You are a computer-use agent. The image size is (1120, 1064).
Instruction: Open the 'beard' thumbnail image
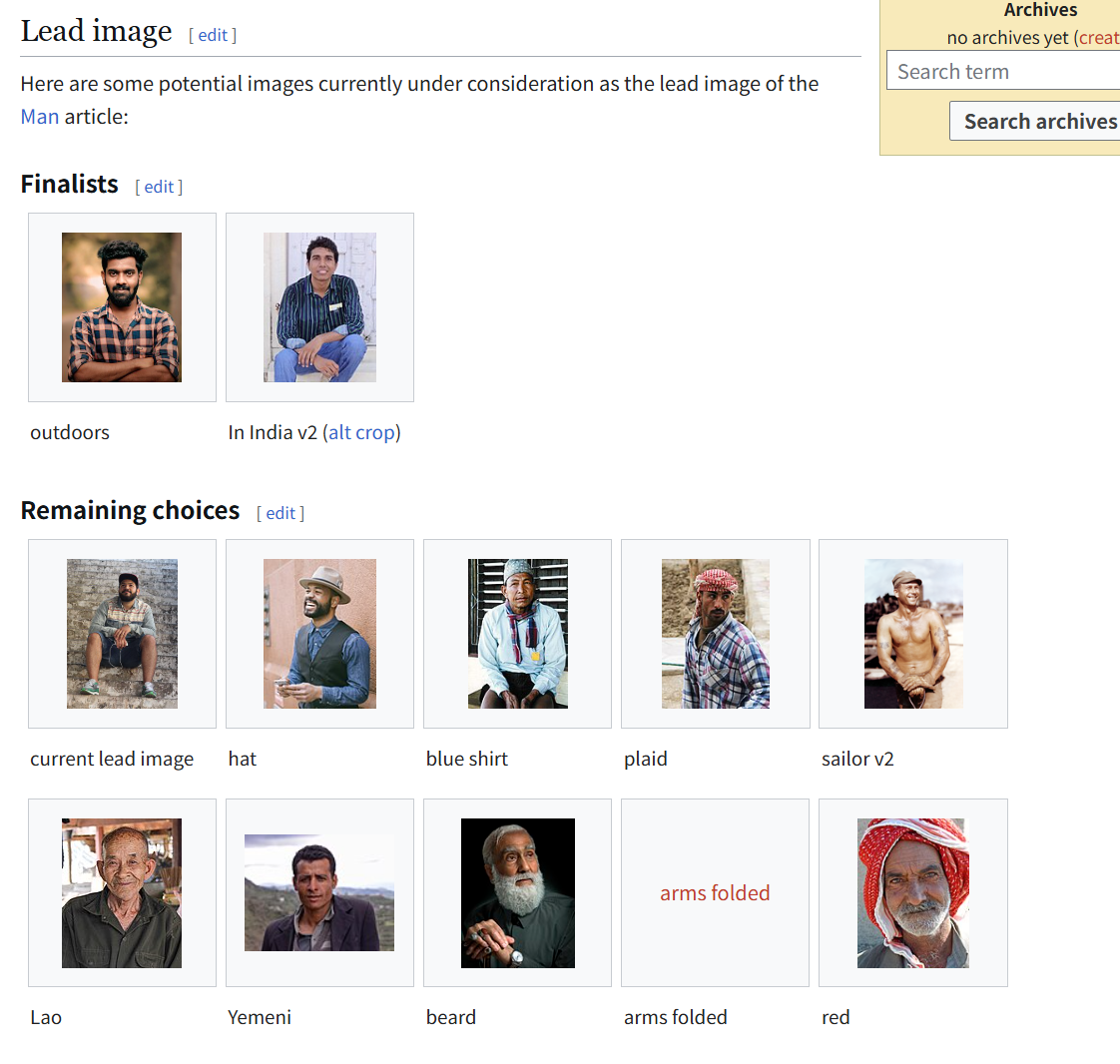coord(517,892)
